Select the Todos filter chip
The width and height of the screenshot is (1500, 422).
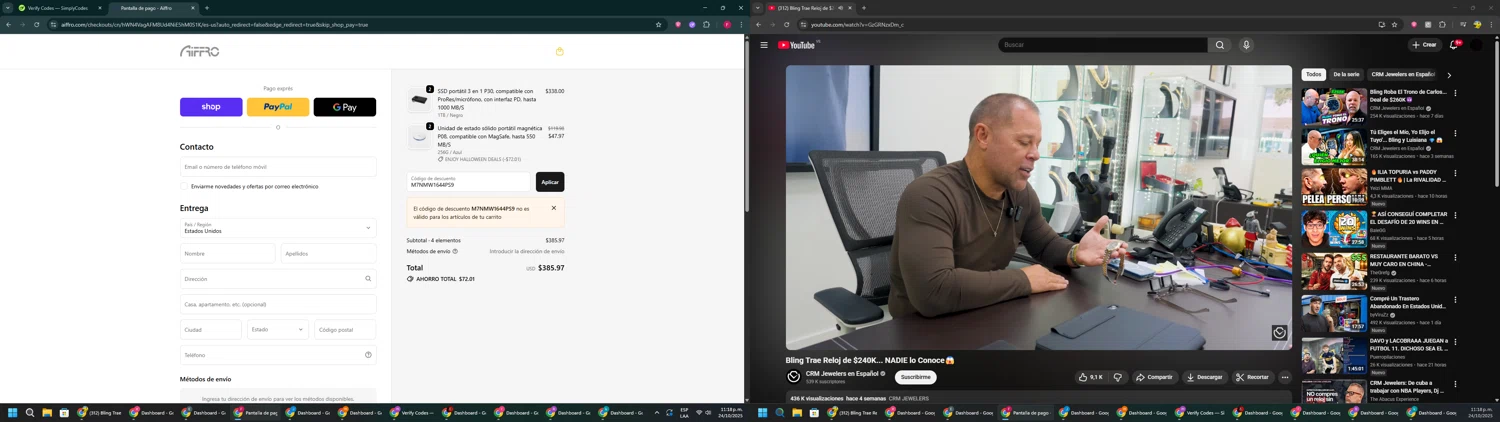1314,74
